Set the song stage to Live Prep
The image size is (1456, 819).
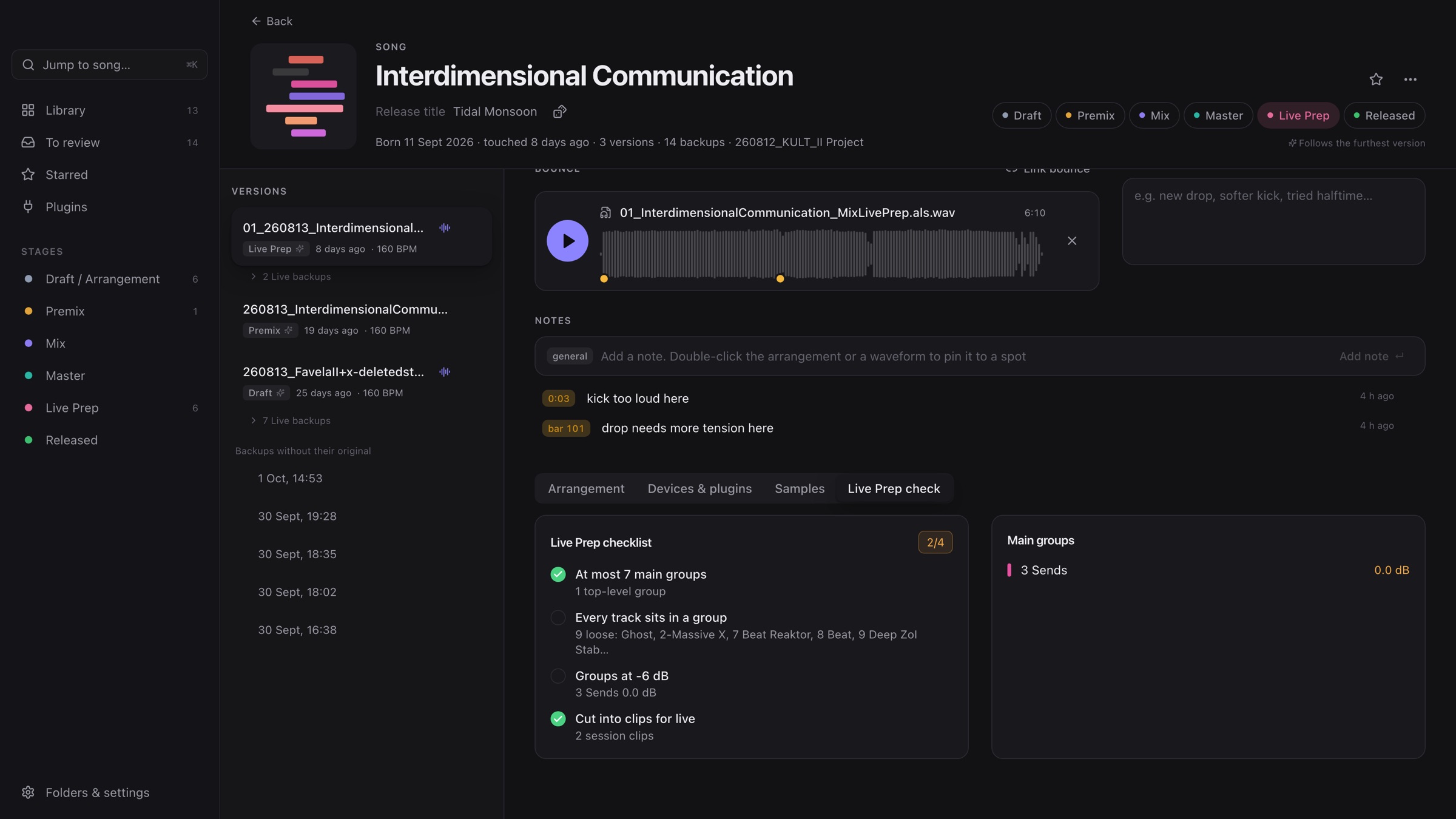pyautogui.click(x=1298, y=115)
